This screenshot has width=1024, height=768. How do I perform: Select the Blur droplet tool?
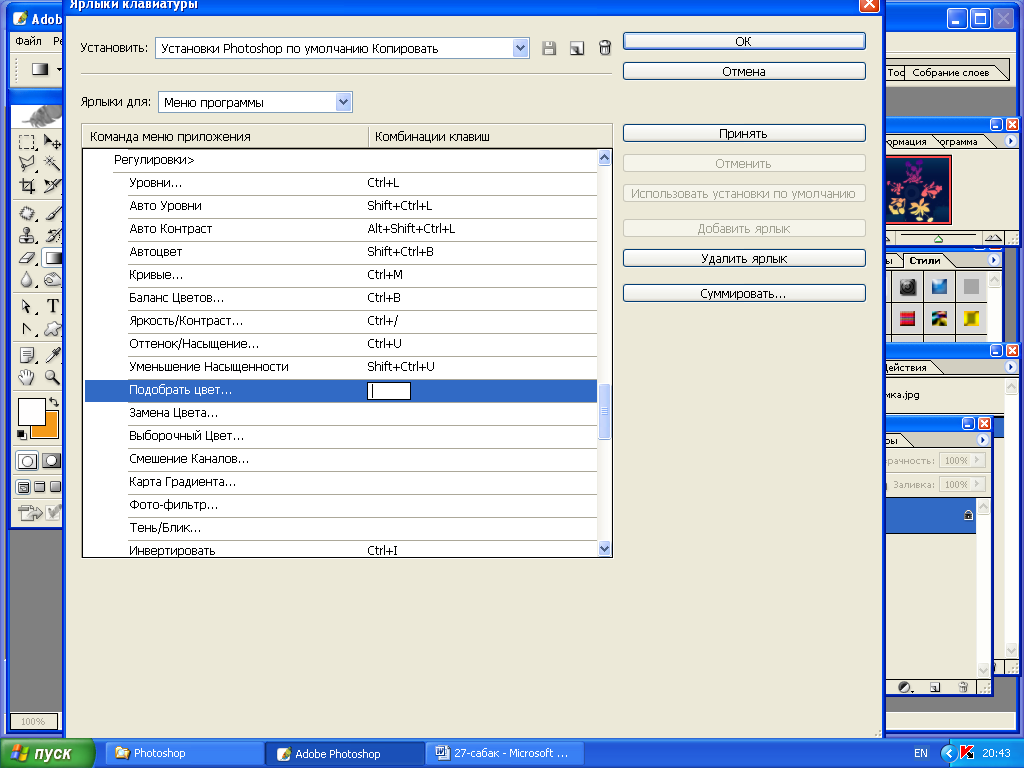[x=26, y=280]
